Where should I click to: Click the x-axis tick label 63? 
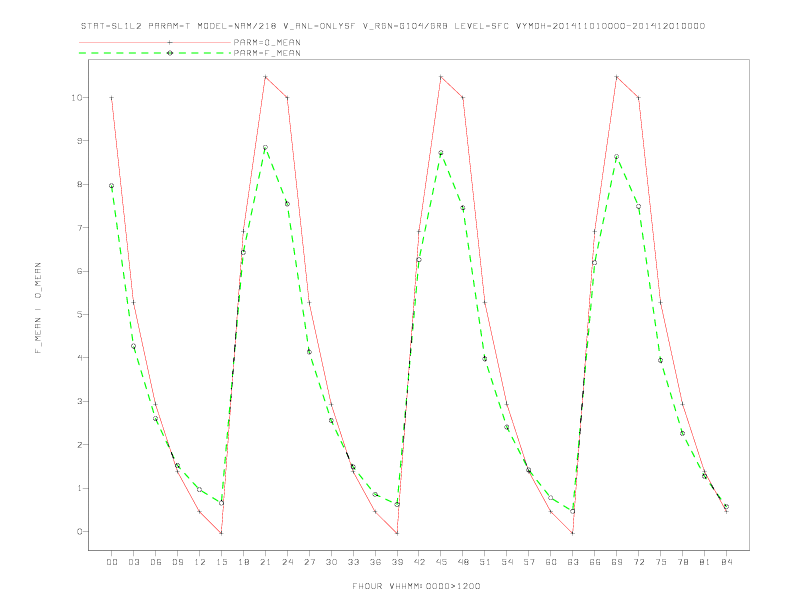(573, 562)
